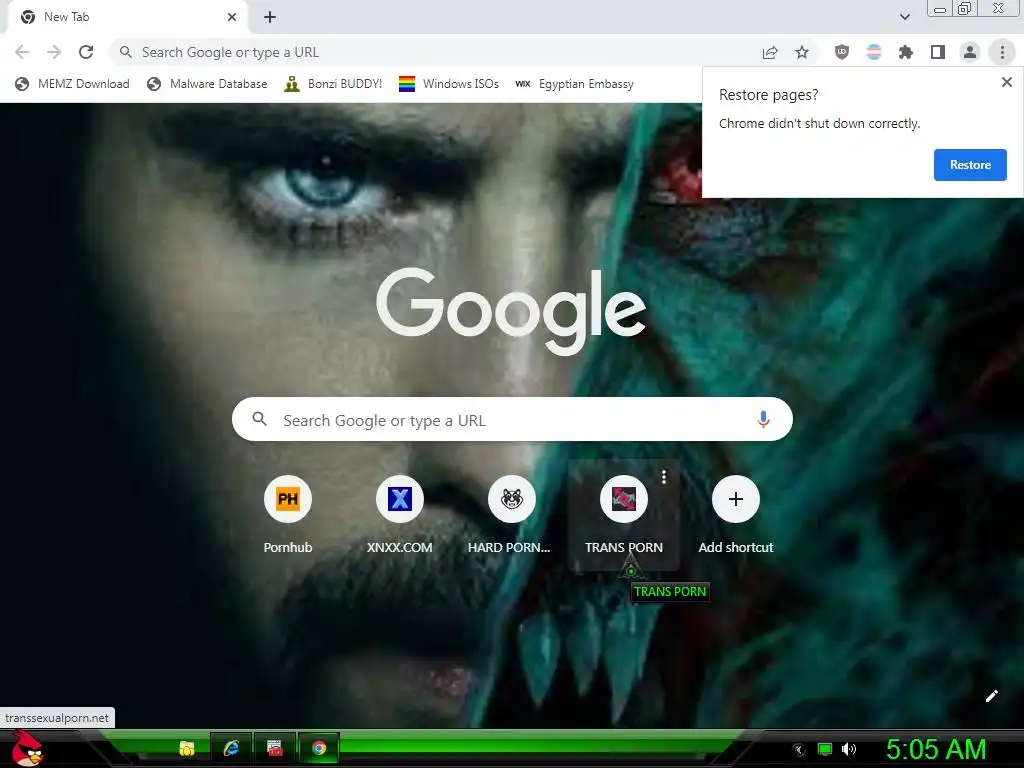Launch Internet Explorer from the taskbar
This screenshot has height=768, width=1024.
[x=231, y=748]
